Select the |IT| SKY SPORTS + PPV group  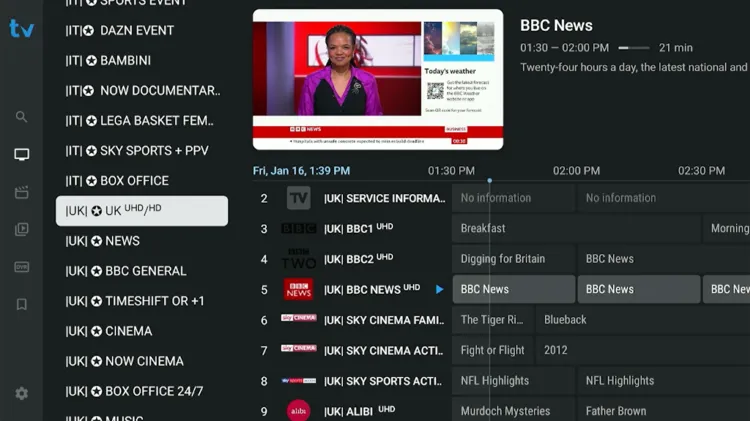142,151
